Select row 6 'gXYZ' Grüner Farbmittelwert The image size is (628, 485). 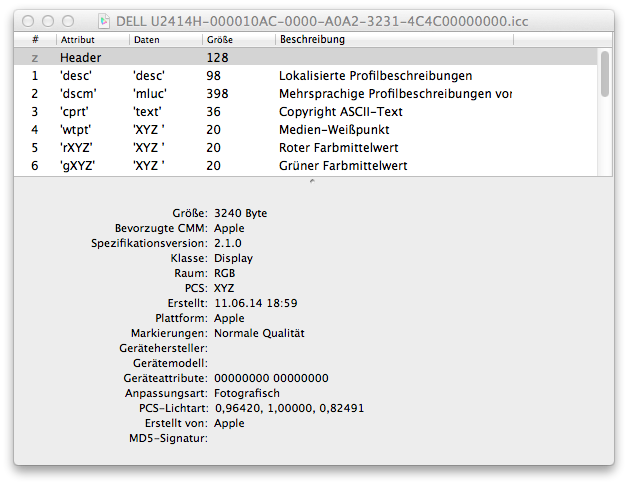coord(306,166)
